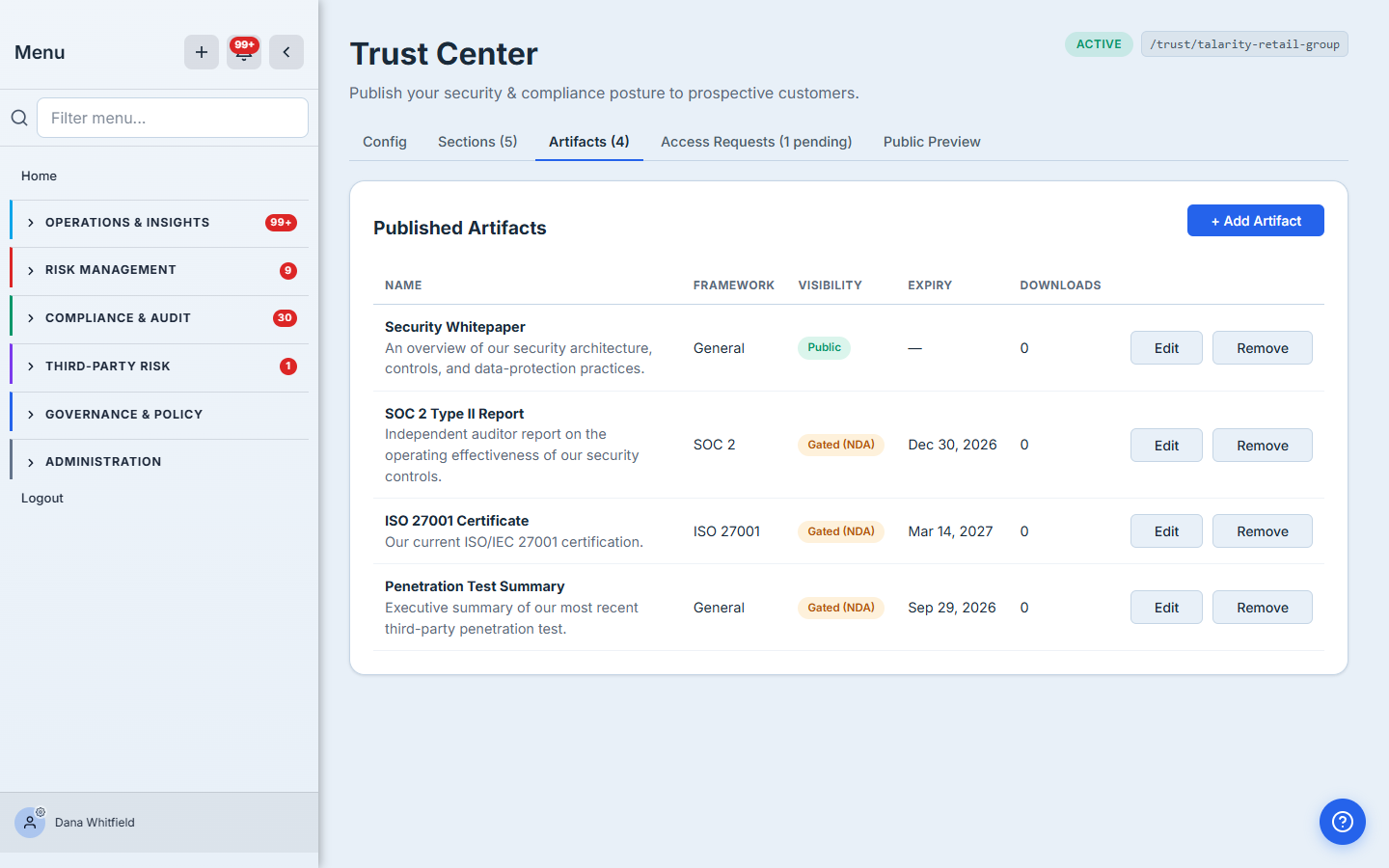1389x868 pixels.
Task: Click Gated (NDA) badge on Penetration Test row
Action: (x=841, y=608)
